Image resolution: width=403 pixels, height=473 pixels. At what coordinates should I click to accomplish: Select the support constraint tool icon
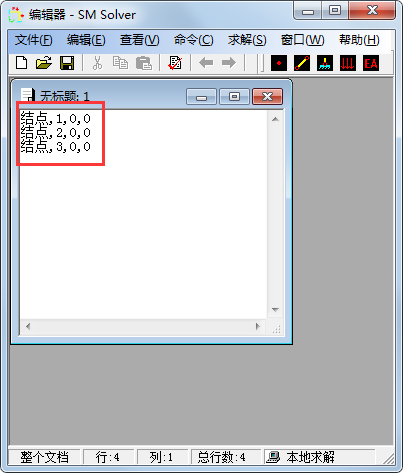pos(325,63)
